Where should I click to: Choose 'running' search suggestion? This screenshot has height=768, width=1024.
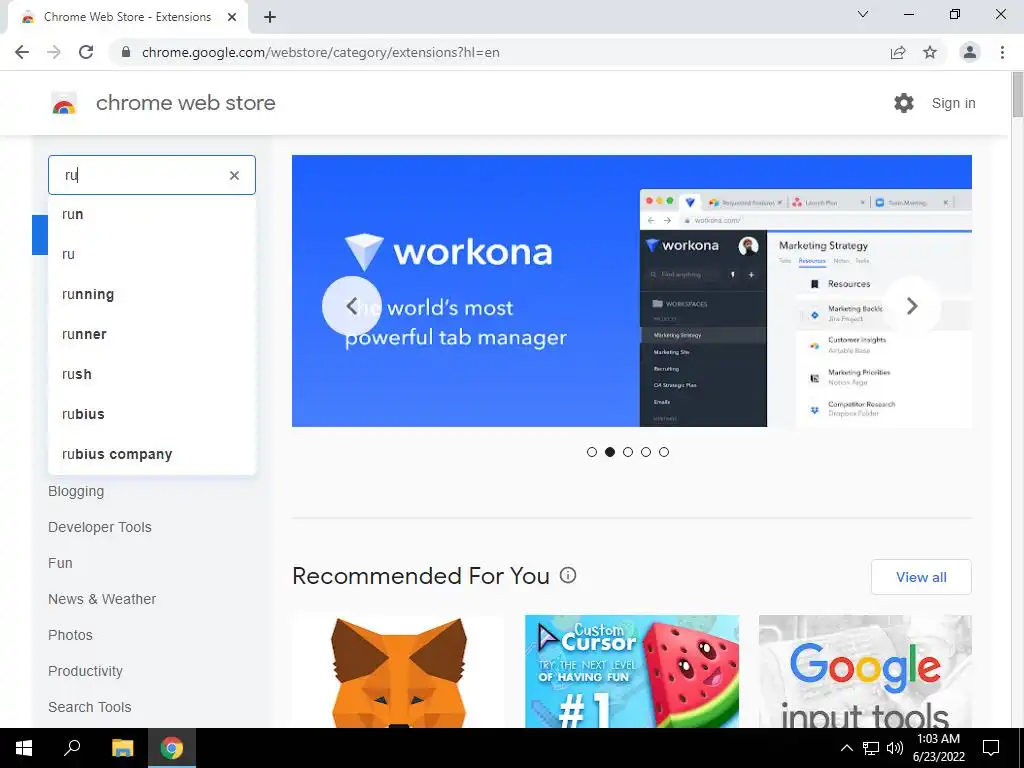[152, 295]
